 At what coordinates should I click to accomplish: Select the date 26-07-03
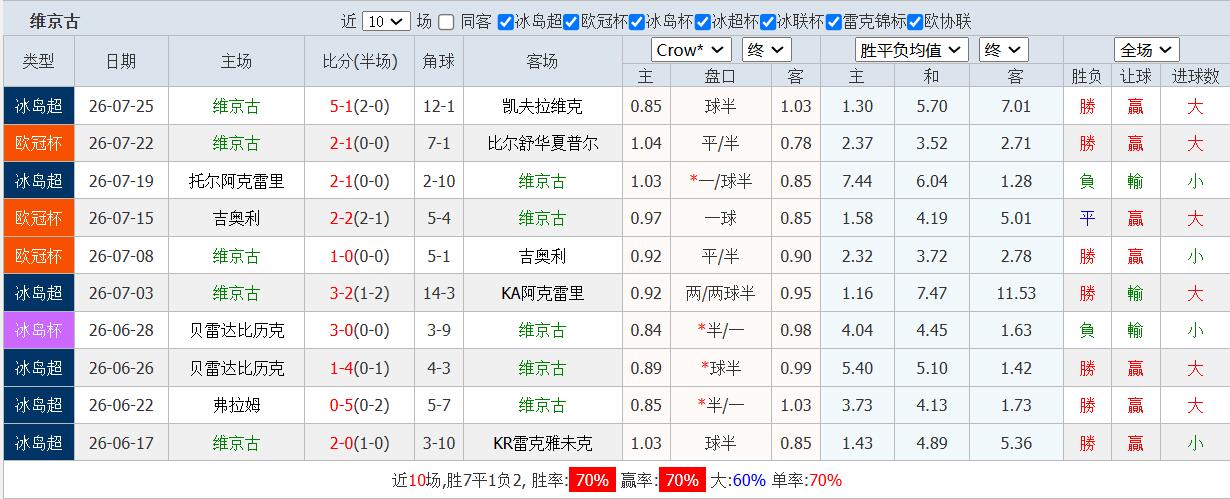pos(121,293)
